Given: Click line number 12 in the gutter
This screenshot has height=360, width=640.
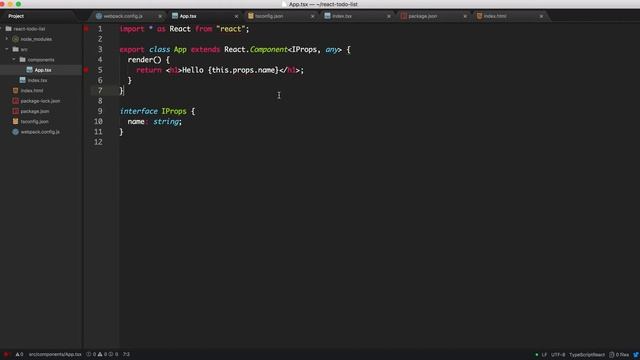Looking at the screenshot, I should point(98,142).
